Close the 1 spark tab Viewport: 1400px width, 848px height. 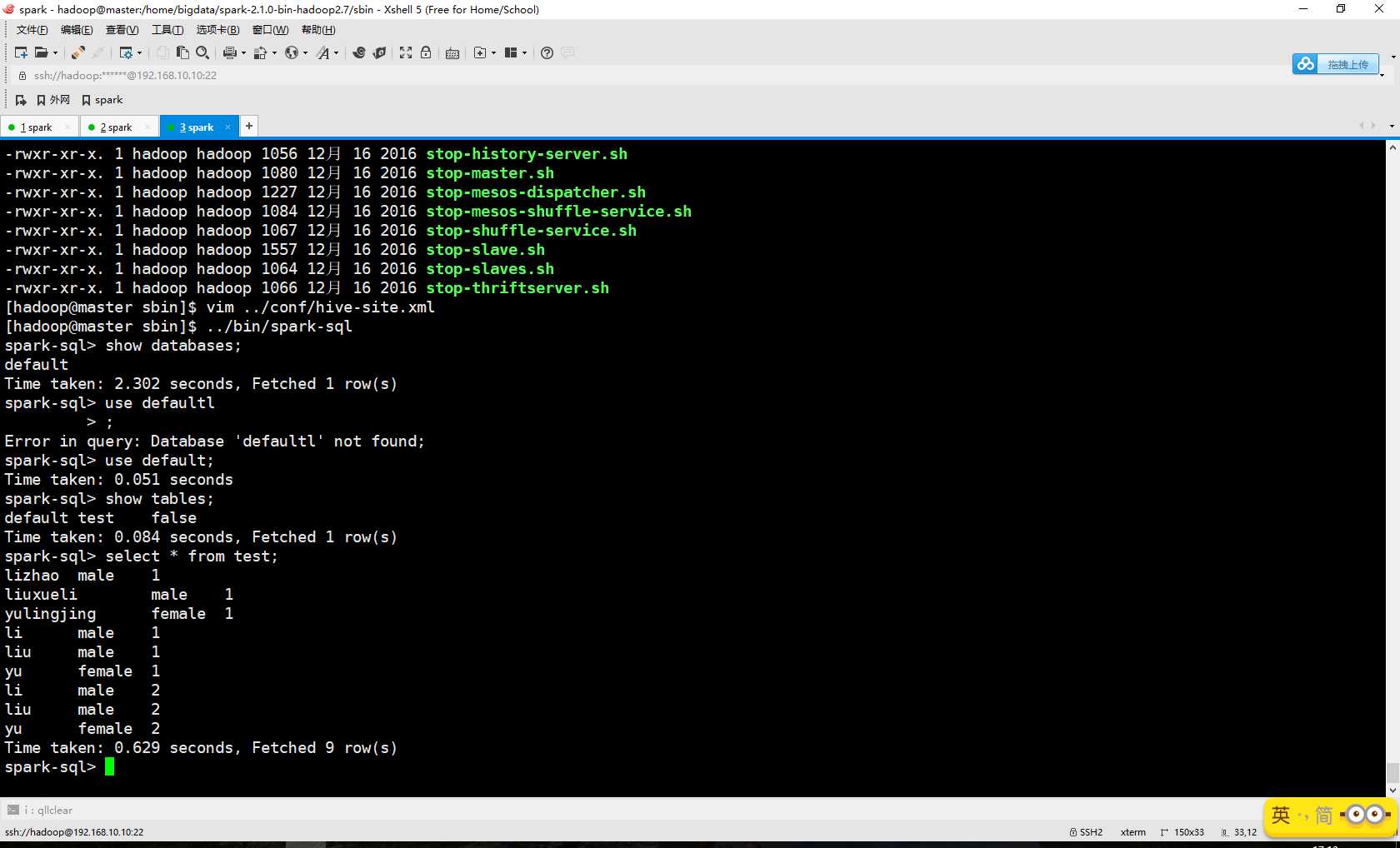coord(67,127)
